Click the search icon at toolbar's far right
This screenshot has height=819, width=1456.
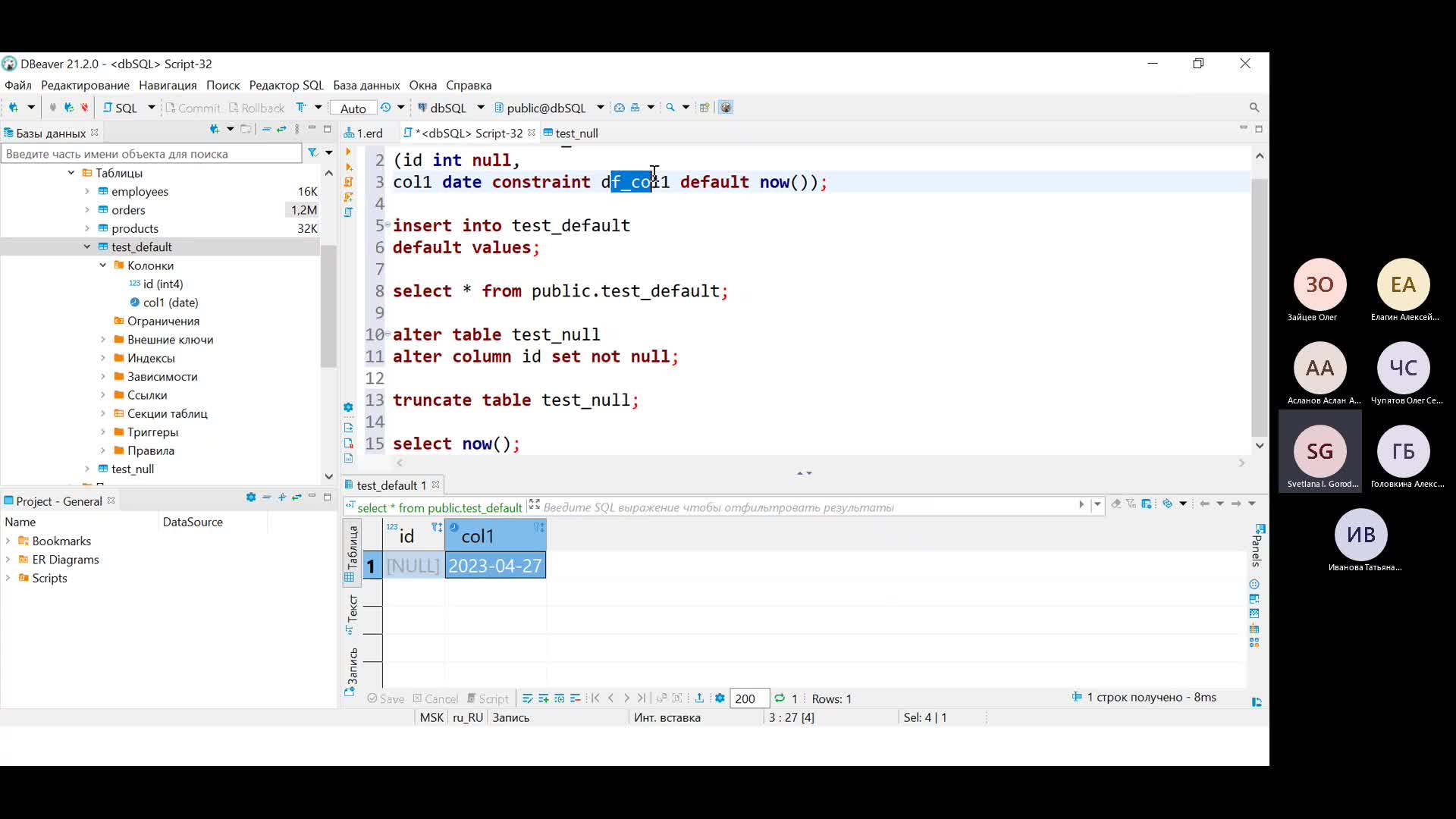pos(1254,108)
